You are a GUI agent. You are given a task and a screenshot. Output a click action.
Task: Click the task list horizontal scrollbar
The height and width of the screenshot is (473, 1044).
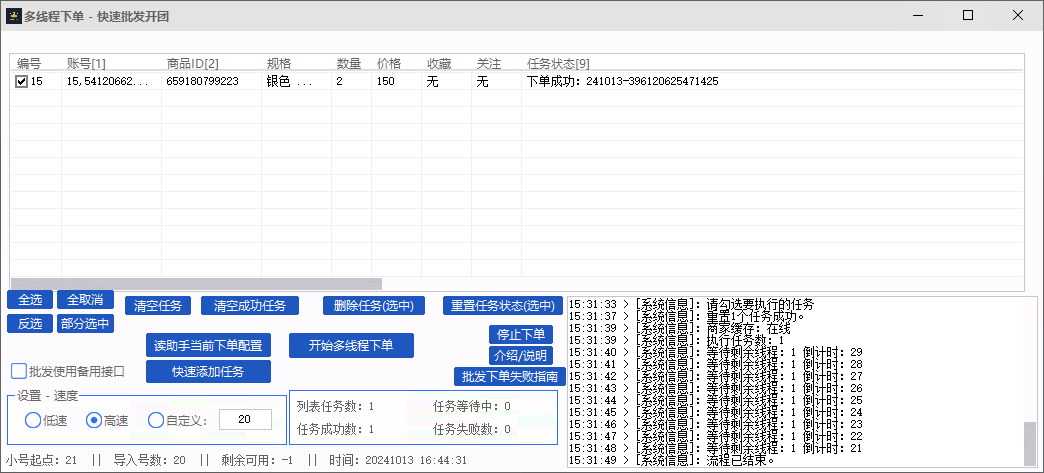(196, 284)
